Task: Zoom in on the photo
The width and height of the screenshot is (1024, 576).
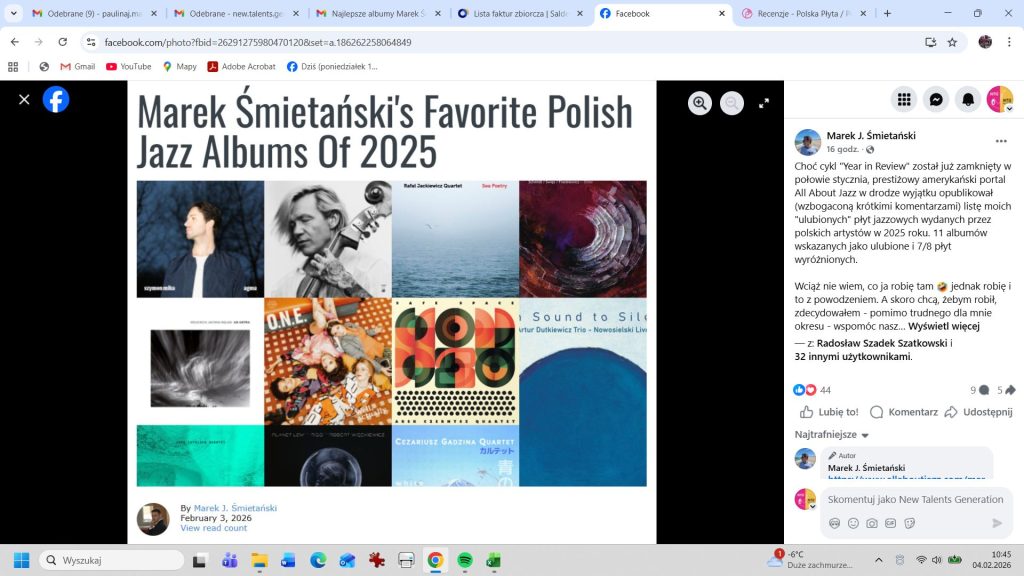Action: (x=700, y=103)
